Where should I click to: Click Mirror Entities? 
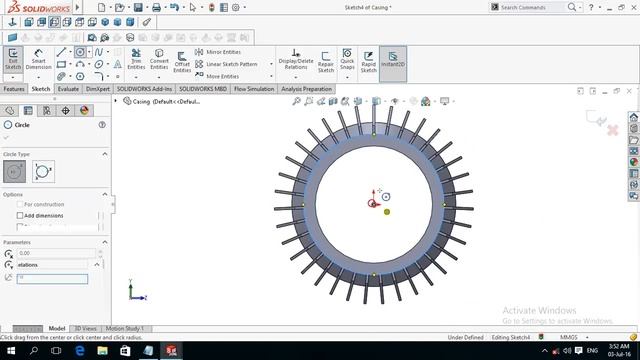point(218,52)
